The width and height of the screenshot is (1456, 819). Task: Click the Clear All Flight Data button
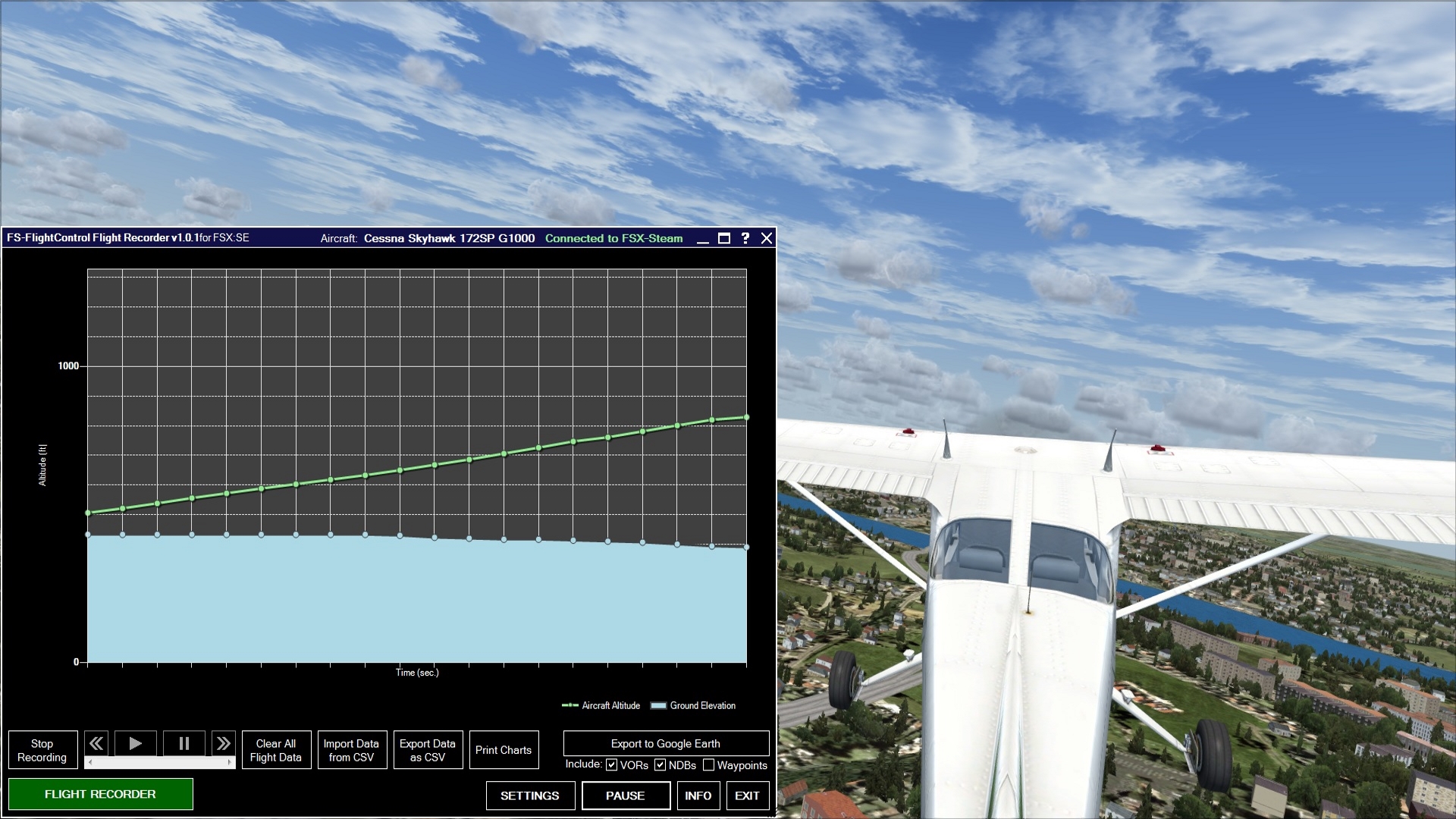point(276,750)
